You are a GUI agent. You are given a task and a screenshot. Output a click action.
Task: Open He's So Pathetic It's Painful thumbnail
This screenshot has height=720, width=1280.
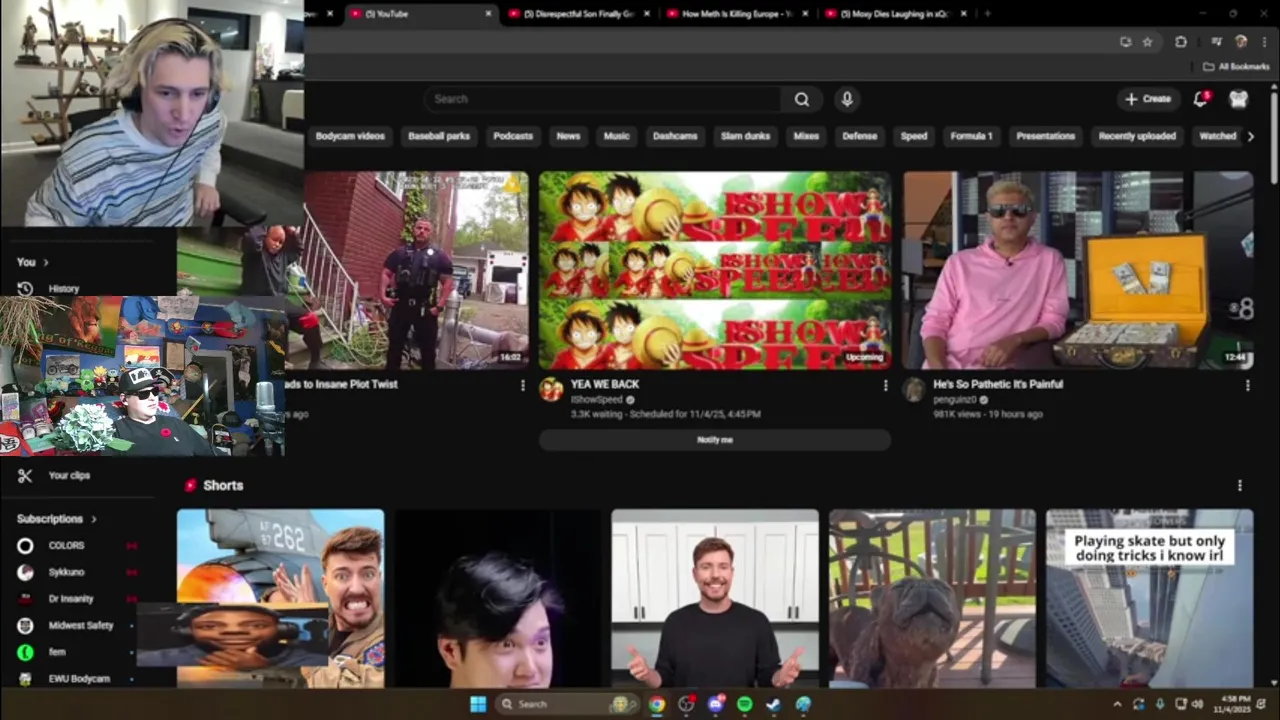[1078, 270]
